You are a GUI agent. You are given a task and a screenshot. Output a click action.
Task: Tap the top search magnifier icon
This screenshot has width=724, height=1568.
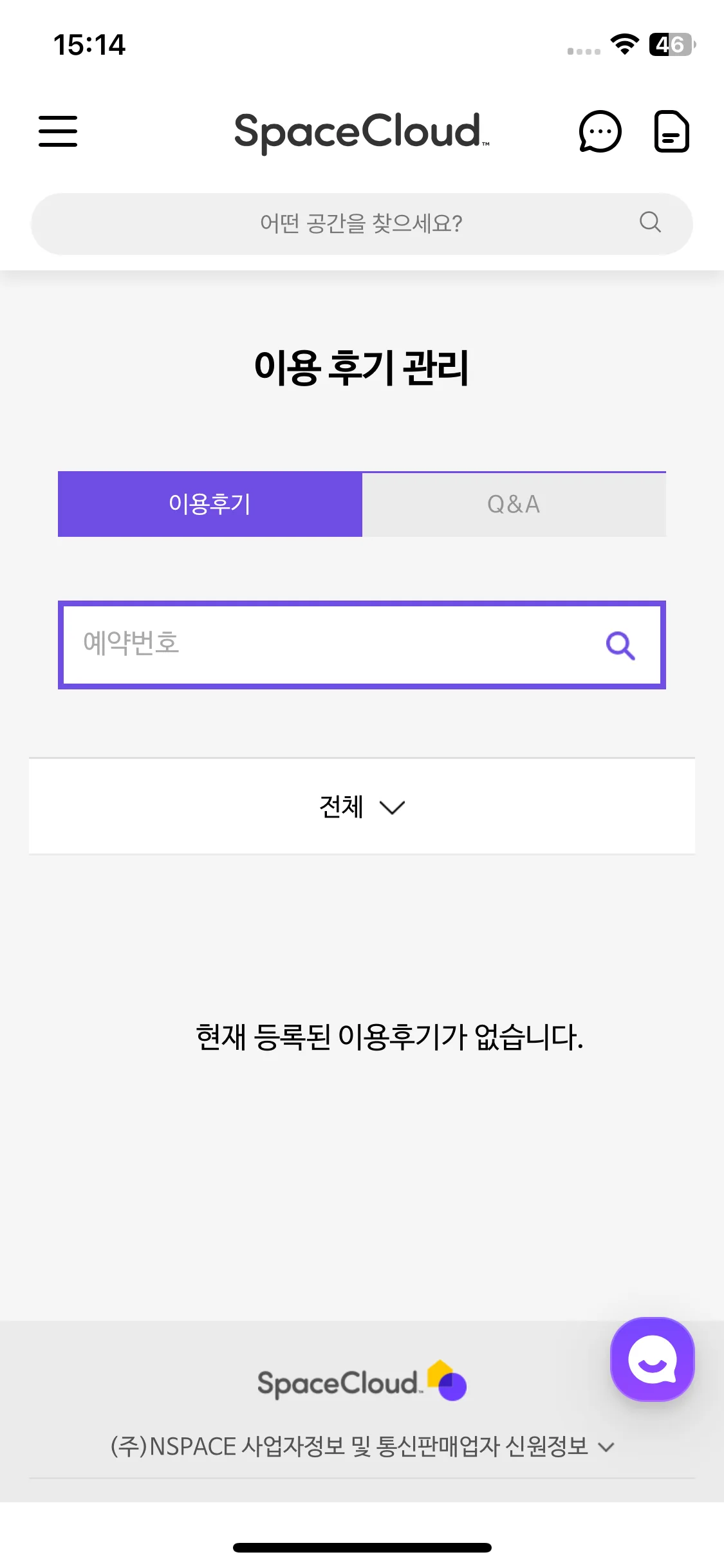pos(650,223)
